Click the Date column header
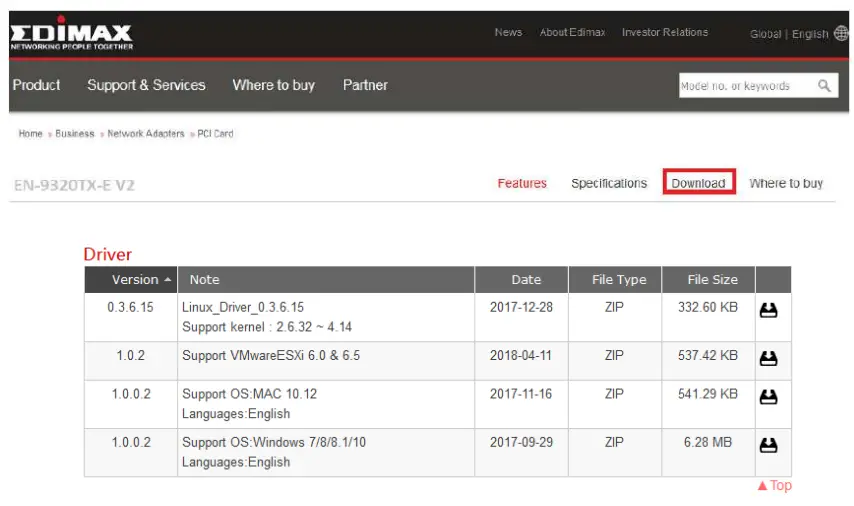 coord(521,279)
